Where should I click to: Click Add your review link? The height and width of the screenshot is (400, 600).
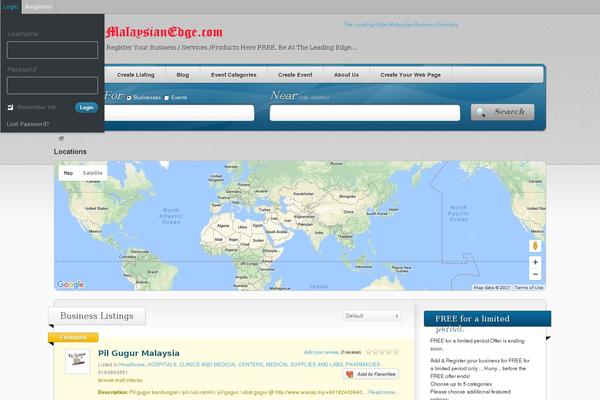coord(321,352)
